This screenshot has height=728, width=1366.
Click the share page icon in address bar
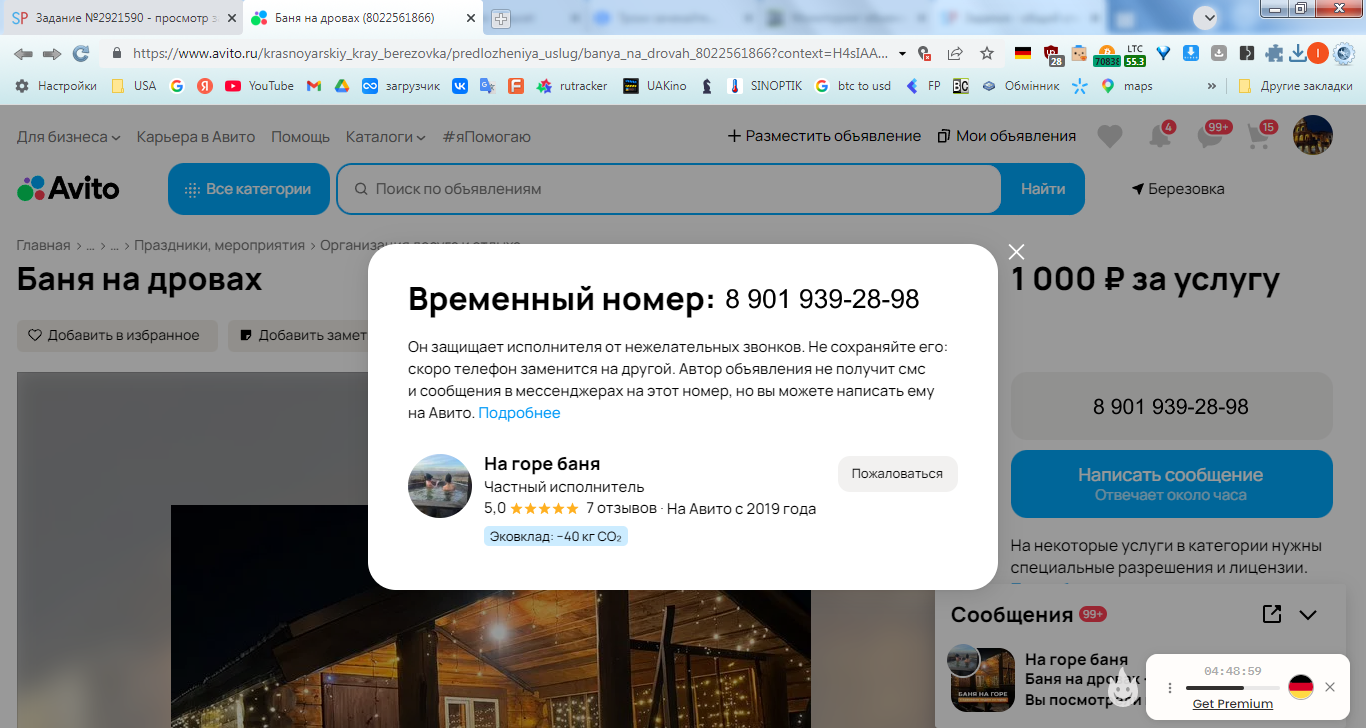[x=955, y=53]
